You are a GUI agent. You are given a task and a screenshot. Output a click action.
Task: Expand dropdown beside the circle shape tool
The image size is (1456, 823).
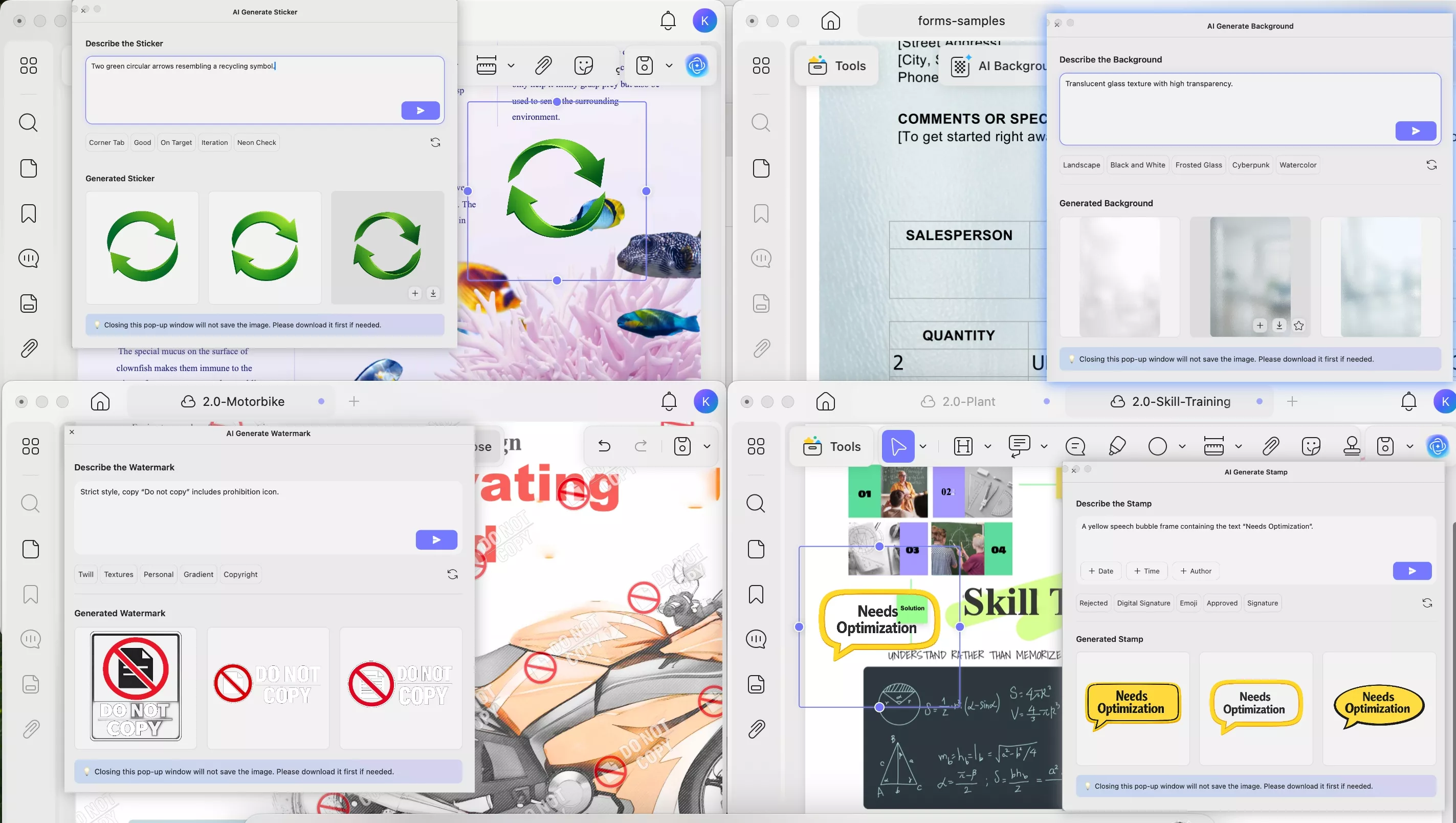tap(1182, 446)
